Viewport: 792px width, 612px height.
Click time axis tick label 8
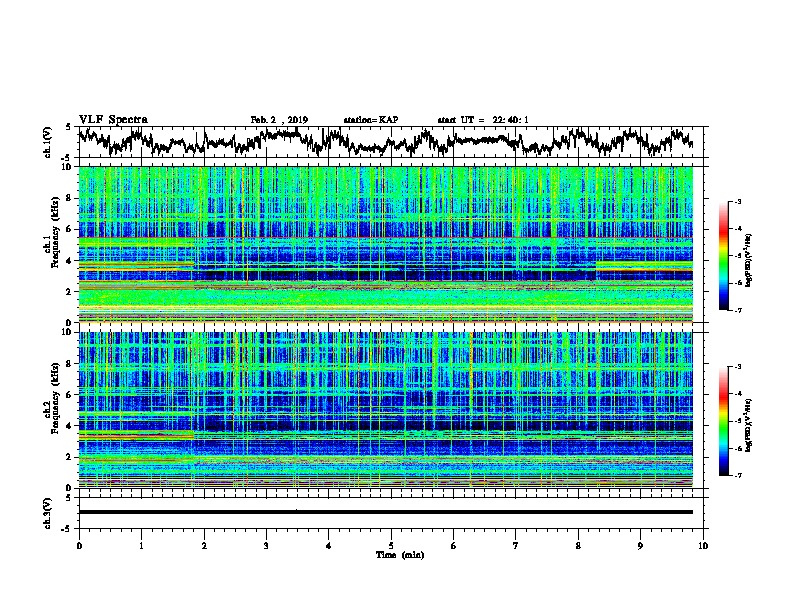[x=578, y=546]
